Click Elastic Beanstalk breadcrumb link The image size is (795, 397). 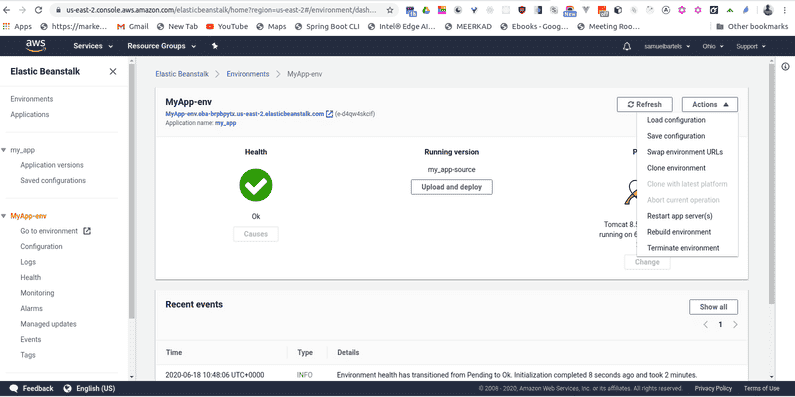tap(182, 74)
